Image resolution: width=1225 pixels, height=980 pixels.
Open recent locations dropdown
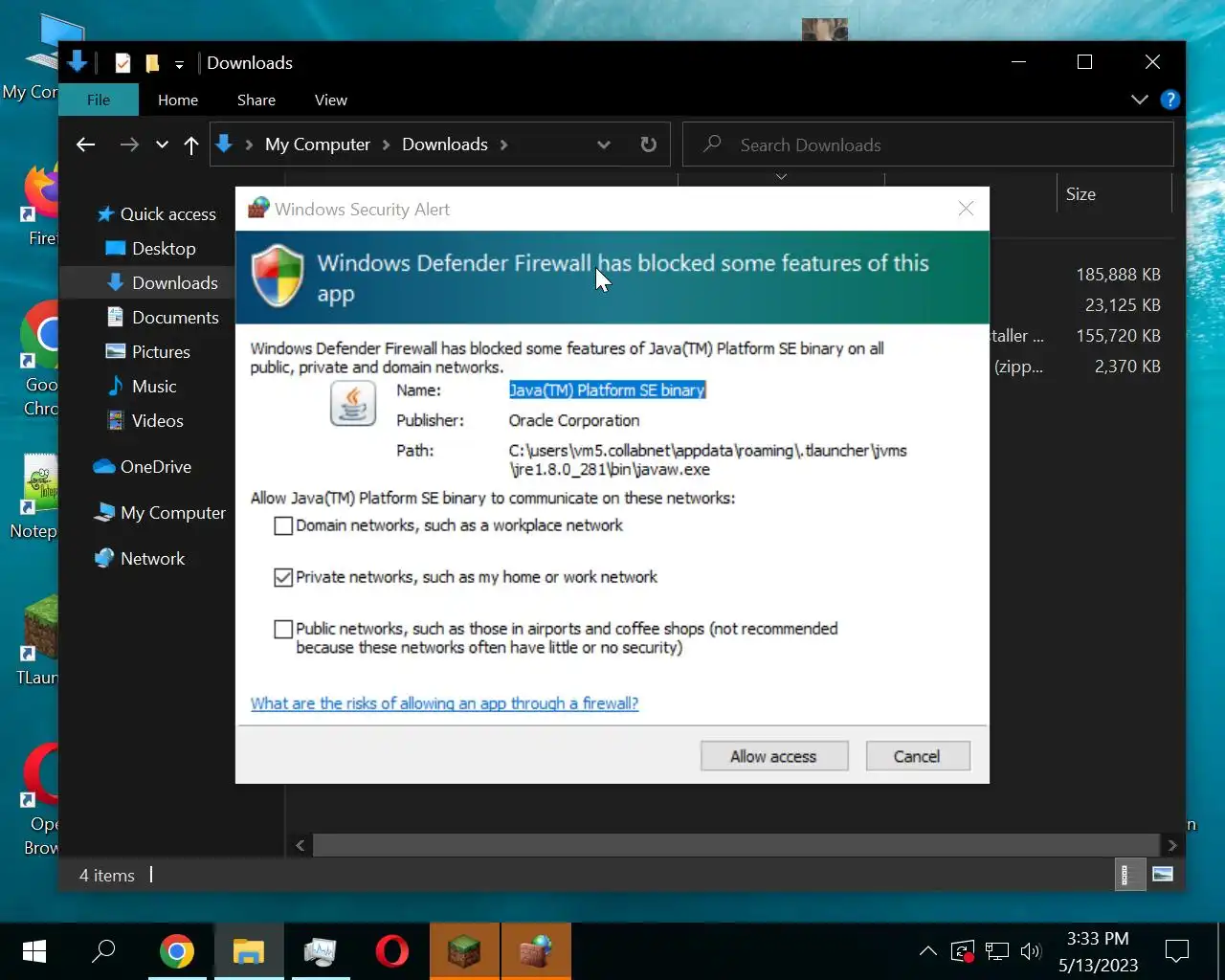click(162, 145)
